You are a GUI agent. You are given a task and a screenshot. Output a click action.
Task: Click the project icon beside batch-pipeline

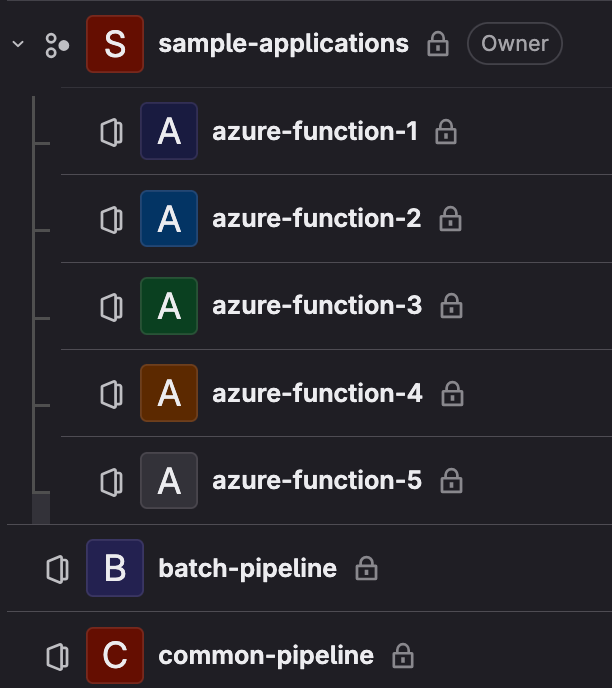coord(57,569)
